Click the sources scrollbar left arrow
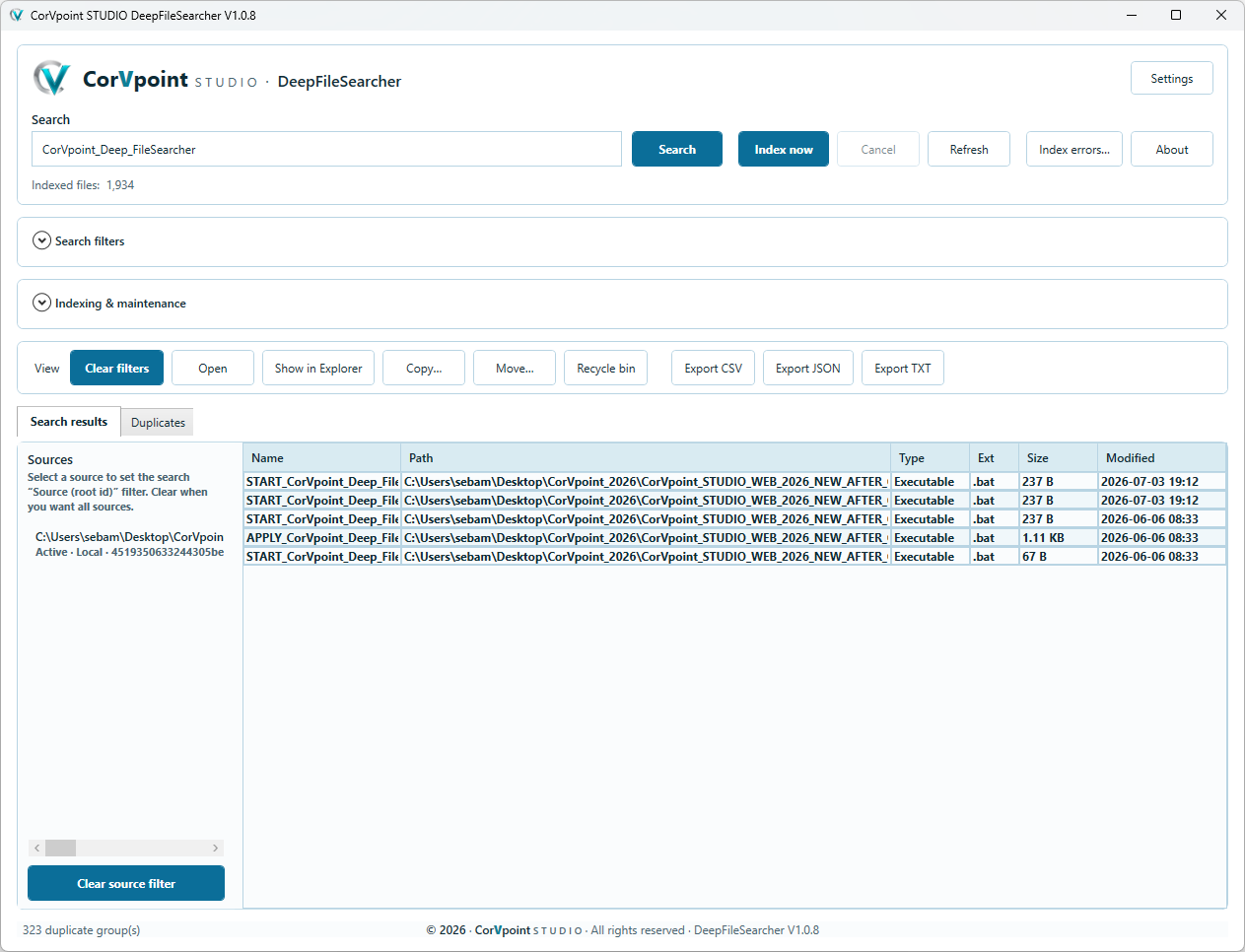 coord(36,848)
